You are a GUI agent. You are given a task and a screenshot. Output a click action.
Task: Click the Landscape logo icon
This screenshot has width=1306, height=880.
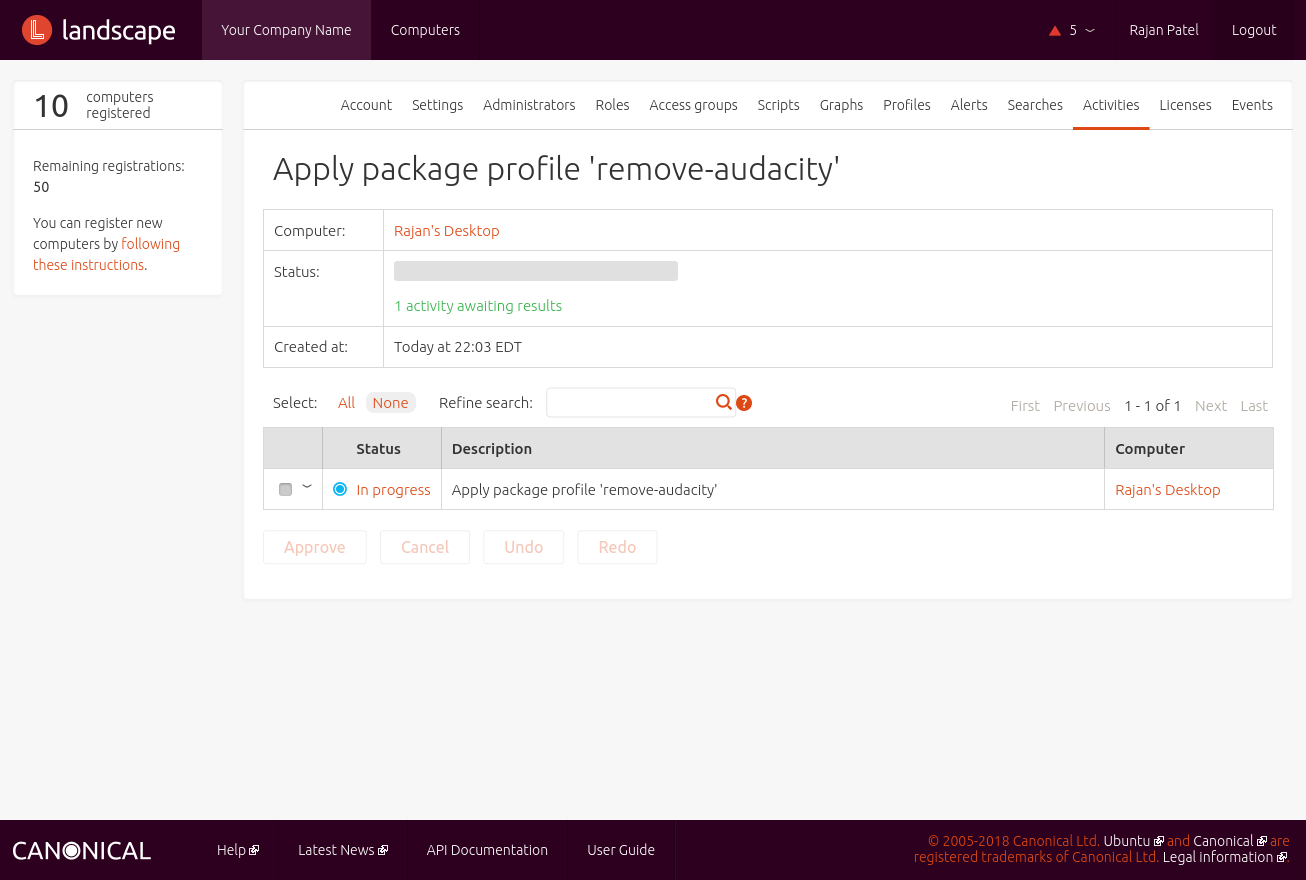coord(37,30)
